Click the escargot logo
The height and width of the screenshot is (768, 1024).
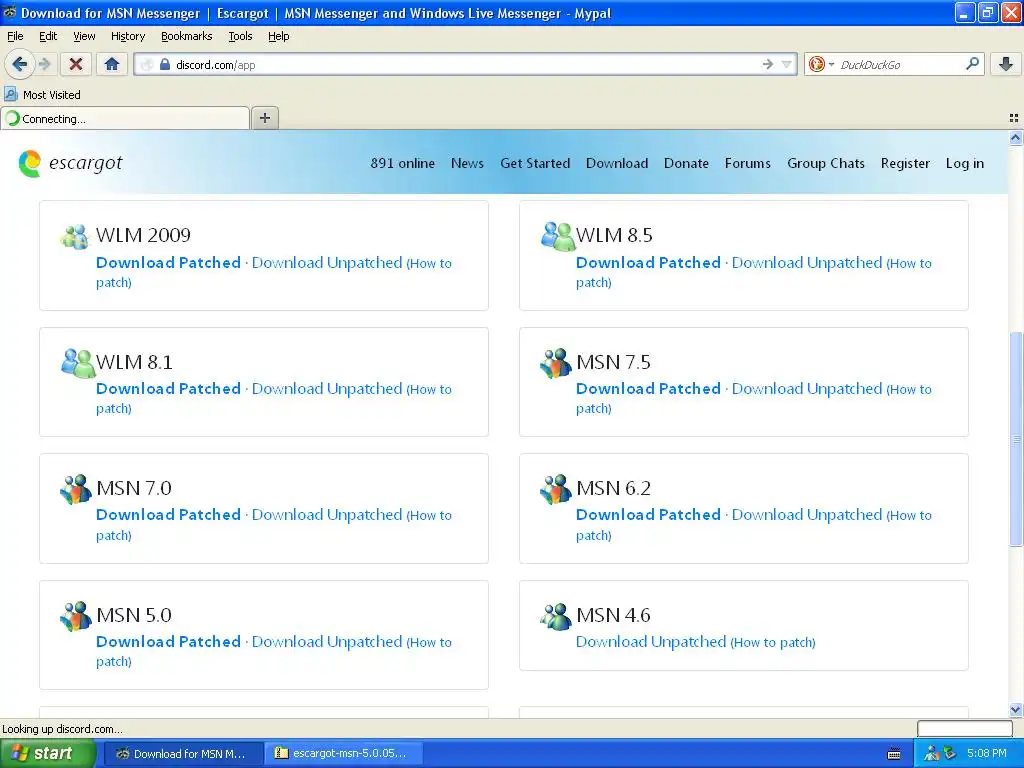coord(71,163)
